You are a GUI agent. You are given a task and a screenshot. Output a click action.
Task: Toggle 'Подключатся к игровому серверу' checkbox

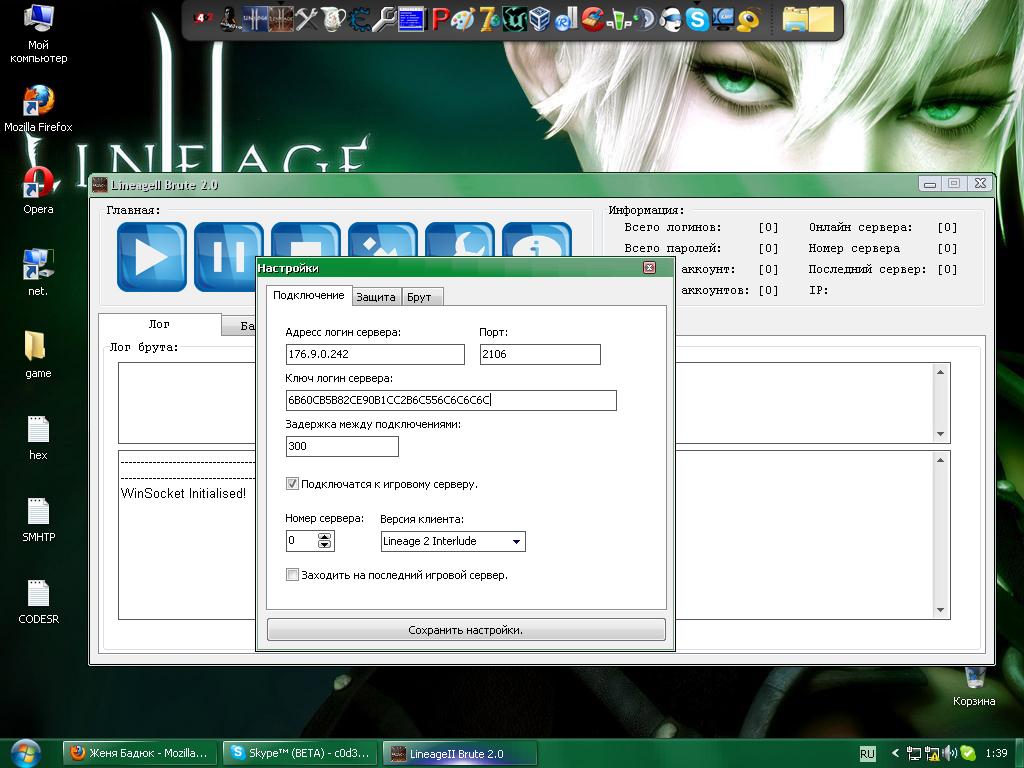pos(292,484)
